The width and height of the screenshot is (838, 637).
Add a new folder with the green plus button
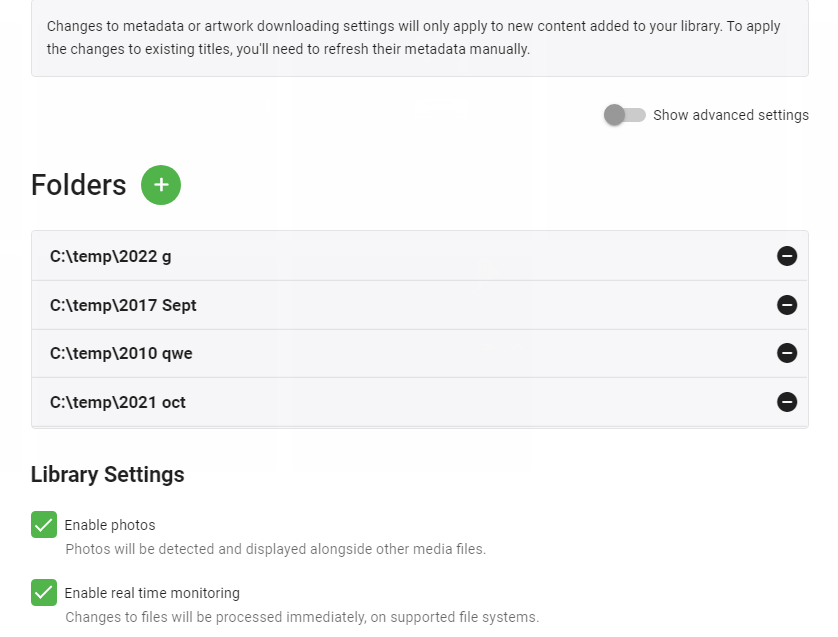[x=161, y=185]
